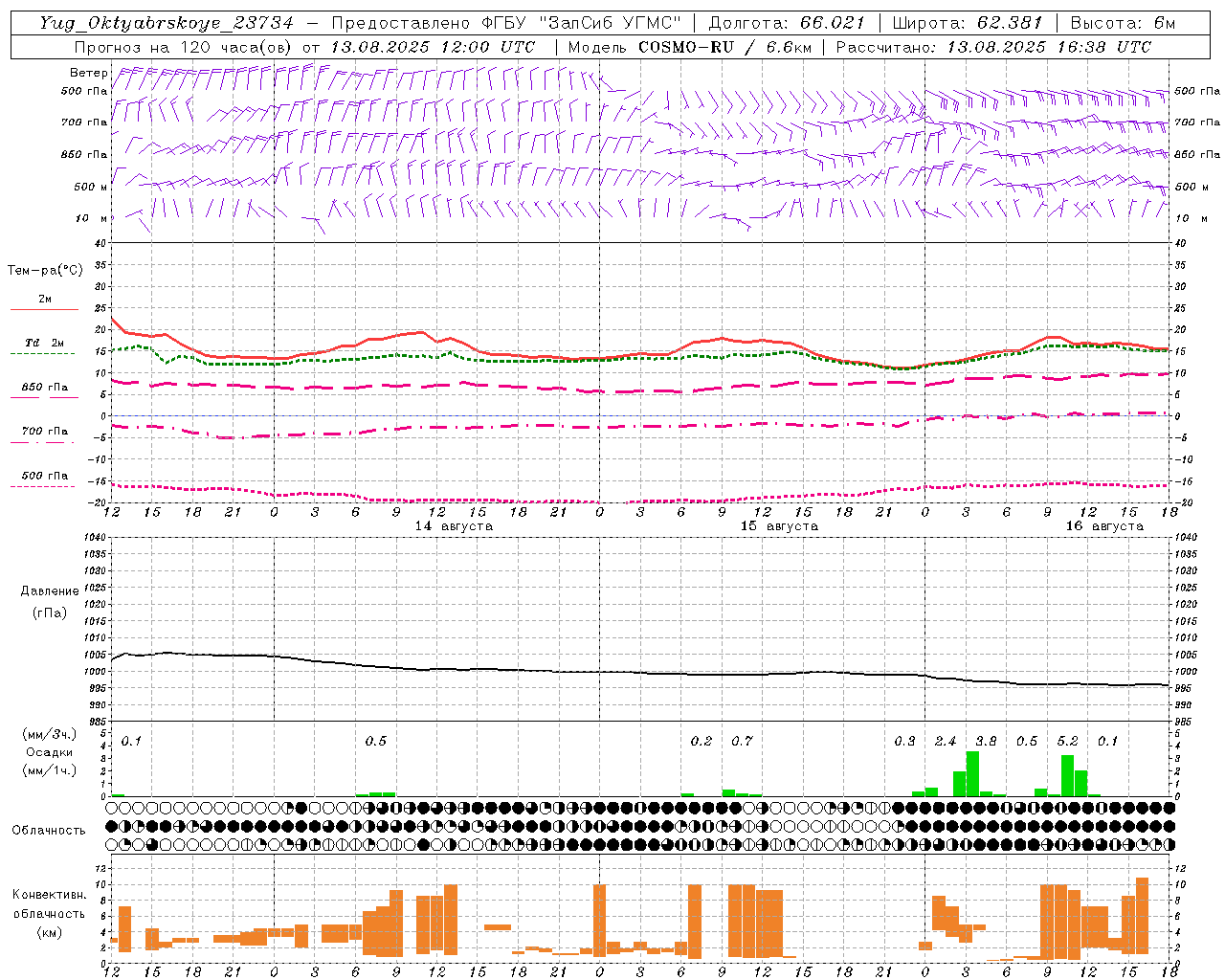Click the forecast length text "Прогноз на 120 часа(ов)"

point(185,47)
